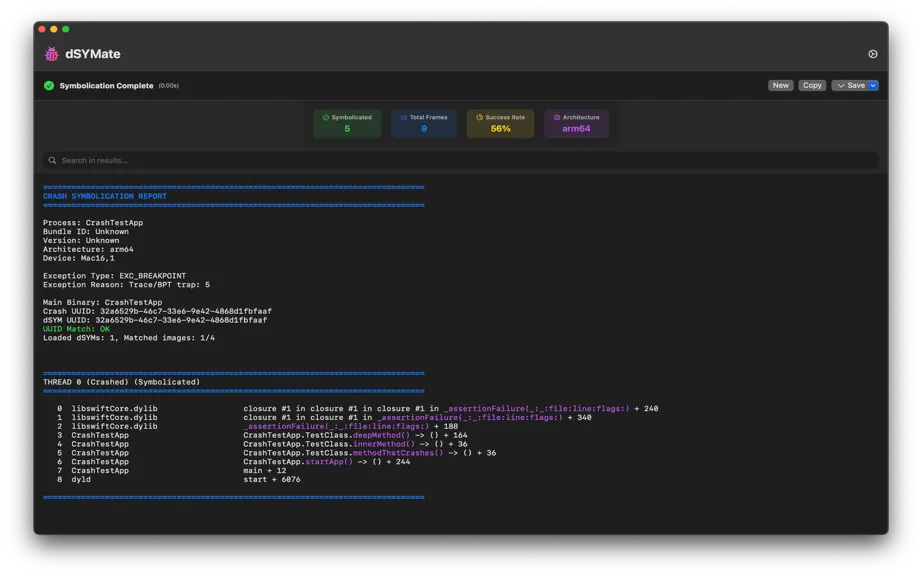Viewport: 922px width, 576px height.
Task: Click the Architecture arm64 card
Action: 576,123
